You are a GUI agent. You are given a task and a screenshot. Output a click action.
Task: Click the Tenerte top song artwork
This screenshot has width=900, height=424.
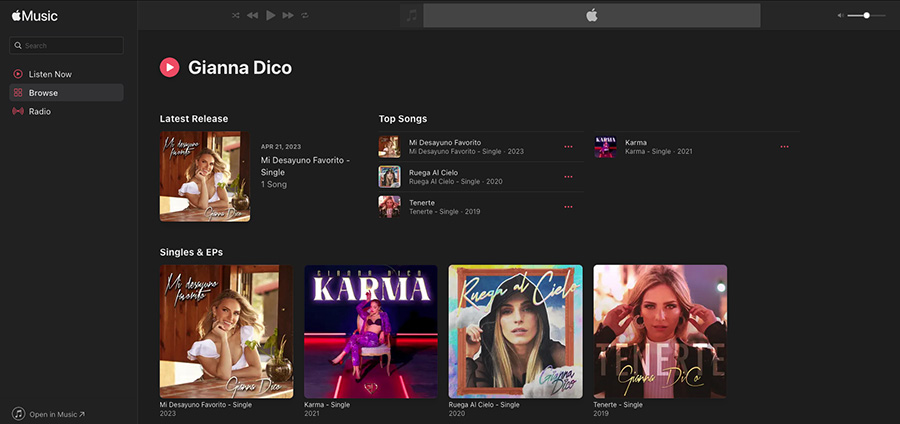[x=389, y=207]
